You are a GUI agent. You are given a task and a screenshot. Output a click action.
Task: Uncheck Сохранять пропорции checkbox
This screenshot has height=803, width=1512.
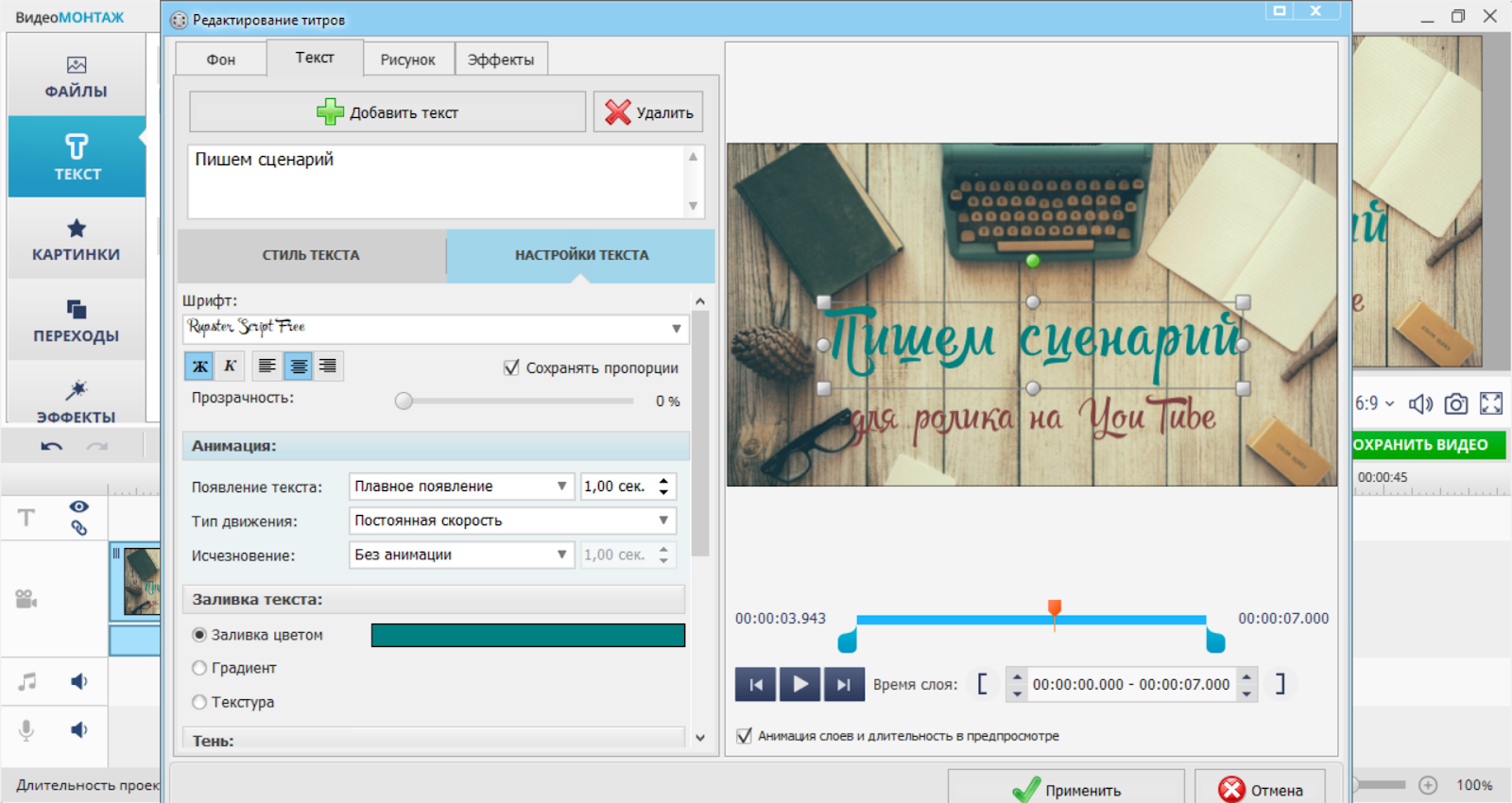click(x=511, y=368)
